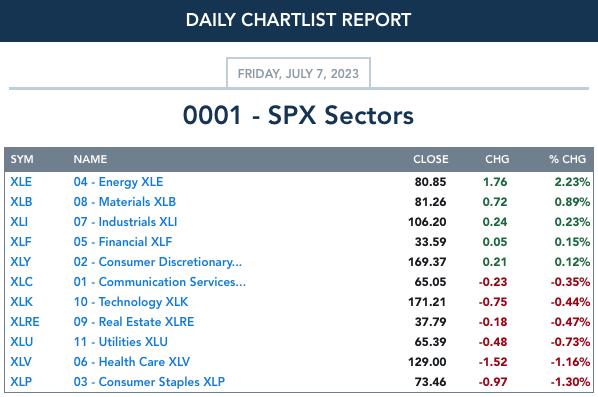598x397 pixels.
Task: Select the XLF ticker symbol
Action: tap(21, 242)
